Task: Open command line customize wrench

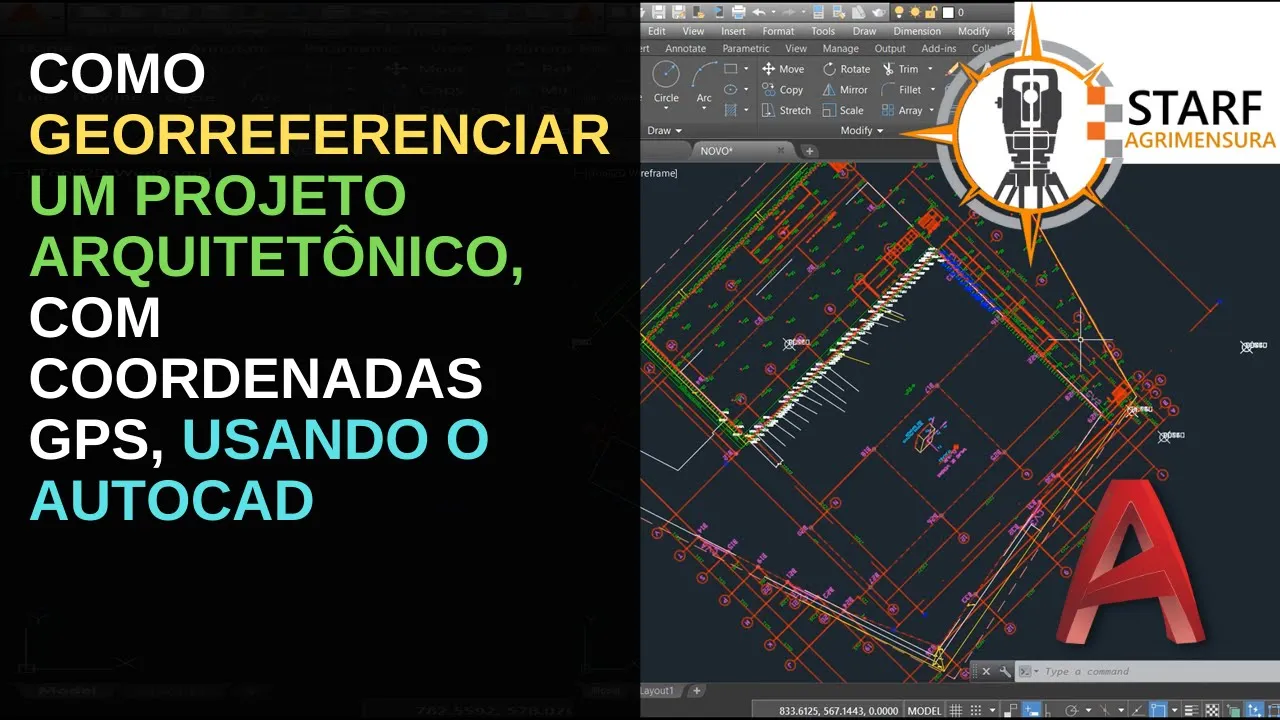Action: coord(1005,671)
